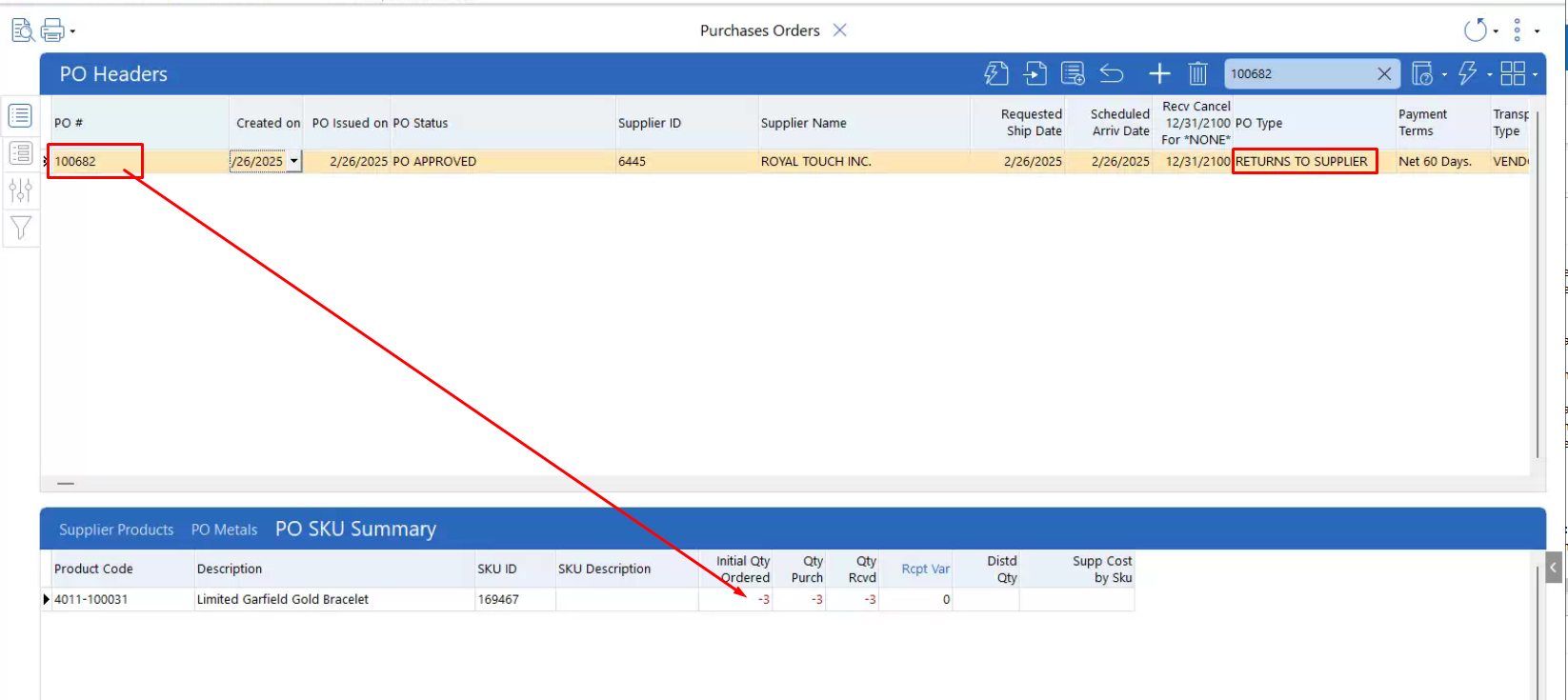Expand the refresh options arrow
The width and height of the screenshot is (1568, 700).
[x=1496, y=31]
